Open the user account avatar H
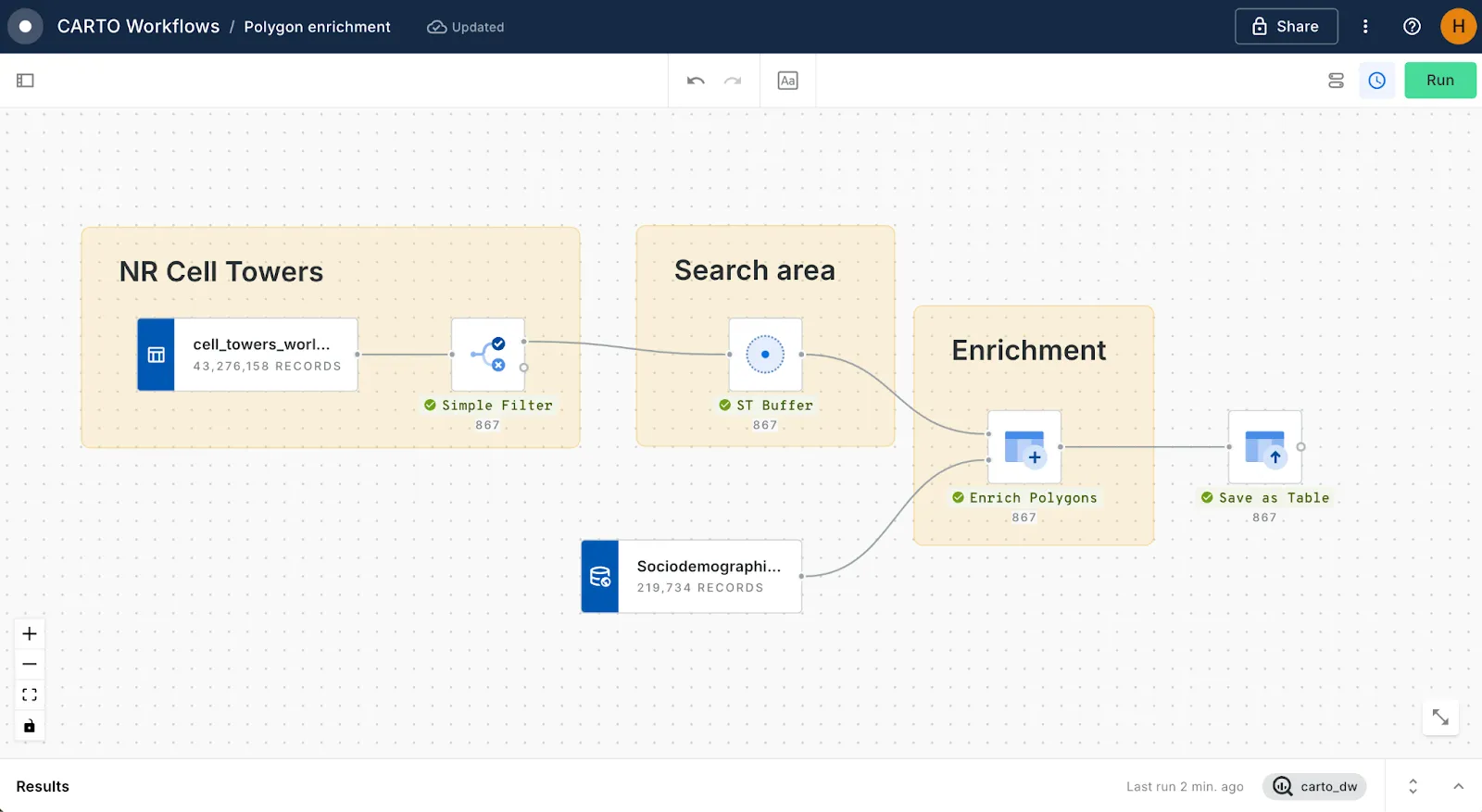Image resolution: width=1482 pixels, height=812 pixels. click(x=1458, y=27)
